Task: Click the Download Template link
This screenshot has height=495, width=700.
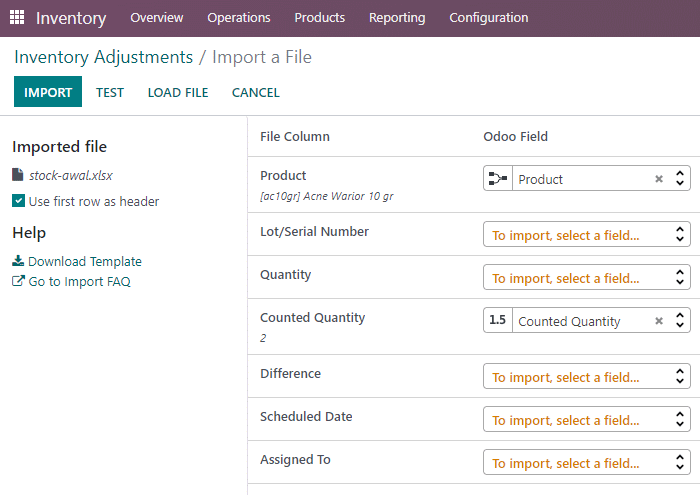Action: pos(85,261)
